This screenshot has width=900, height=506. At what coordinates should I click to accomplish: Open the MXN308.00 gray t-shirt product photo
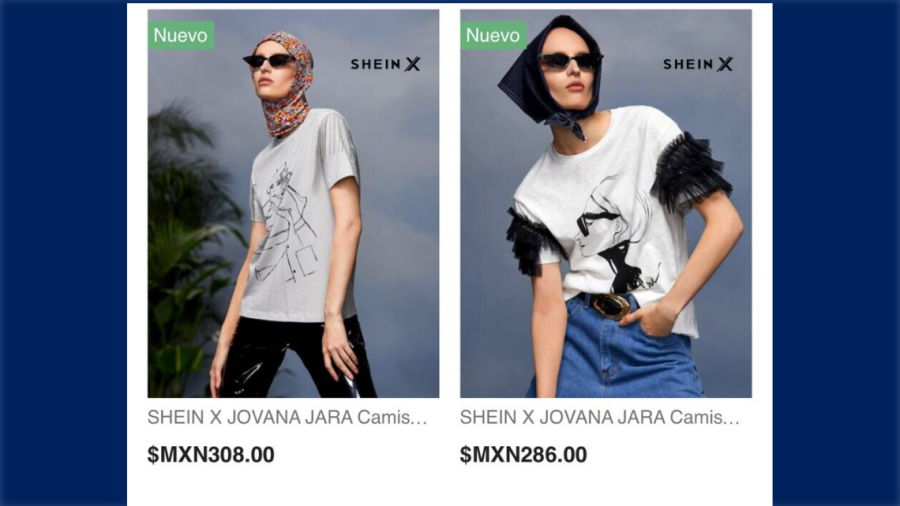293,204
